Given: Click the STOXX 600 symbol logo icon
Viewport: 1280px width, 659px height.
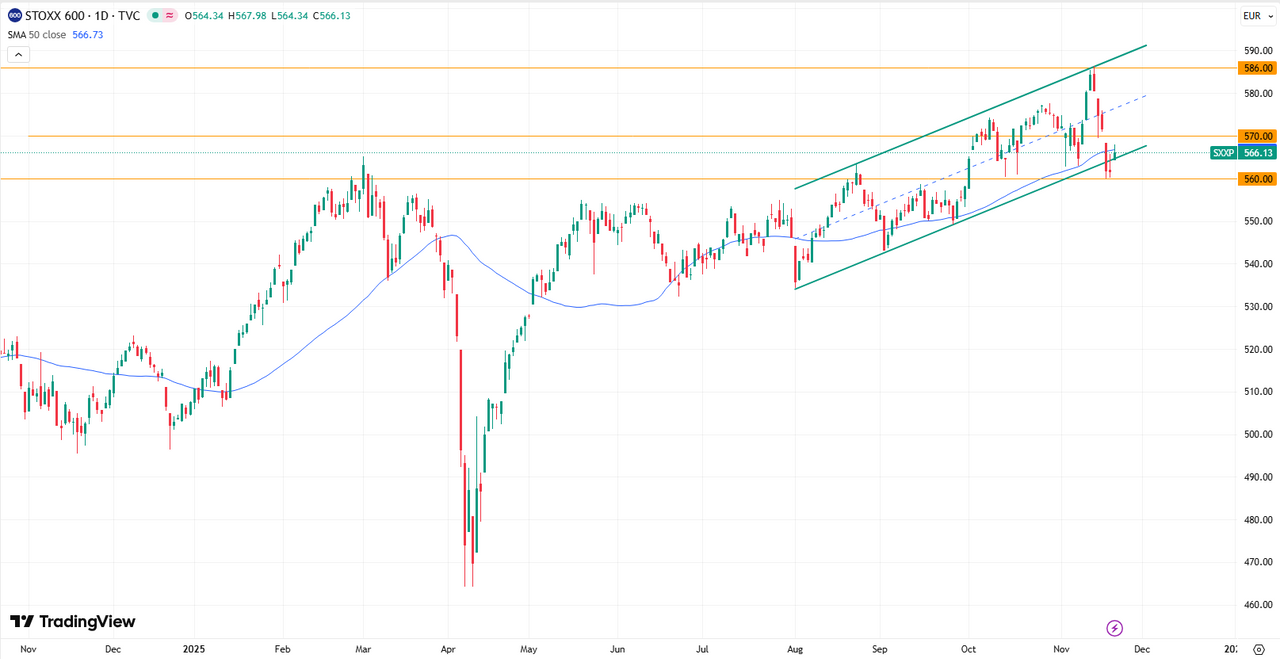Looking at the screenshot, I should tap(15, 15).
